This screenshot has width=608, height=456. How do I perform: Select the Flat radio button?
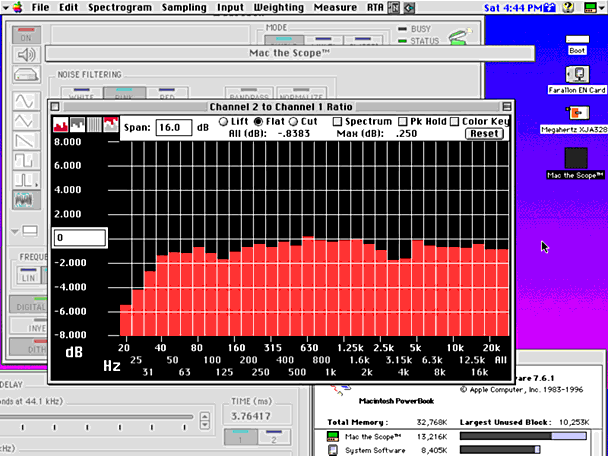258,121
